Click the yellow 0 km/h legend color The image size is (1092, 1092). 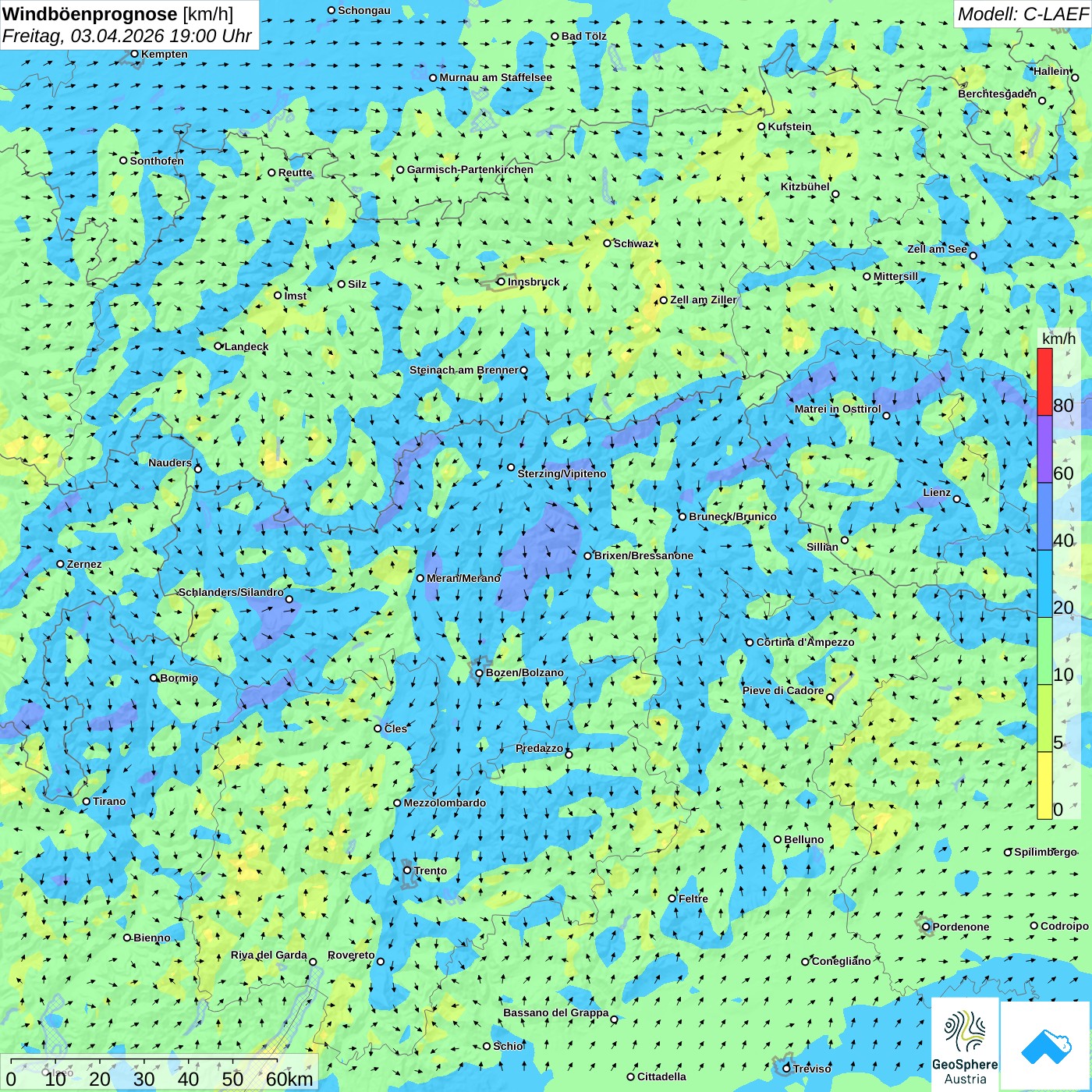click(1044, 785)
